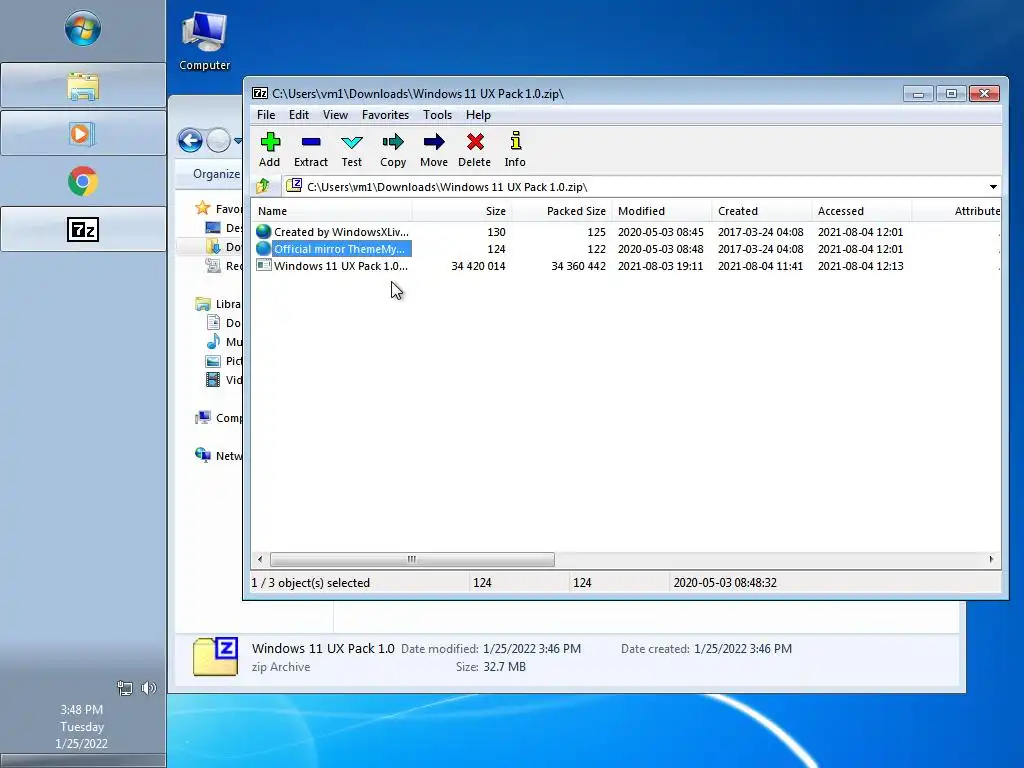1024x768 pixels.
Task: Click created date '2021-08-04 11:41'
Action: 760,266
